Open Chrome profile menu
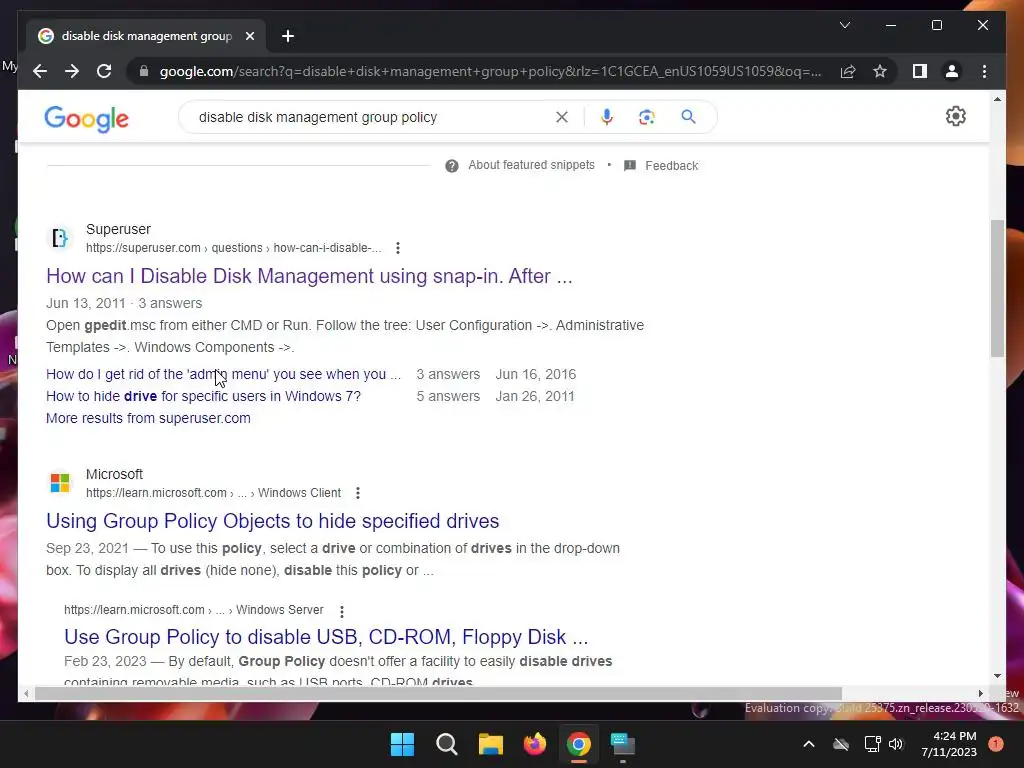The width and height of the screenshot is (1024, 768). [952, 71]
